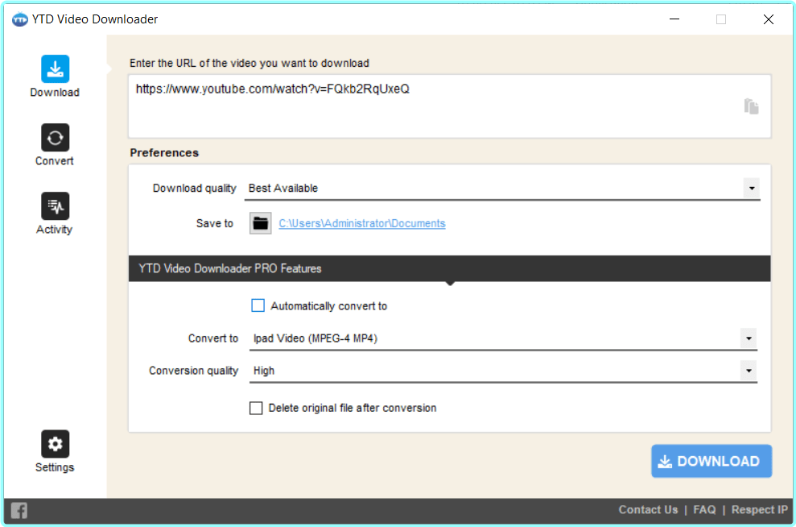This screenshot has width=796, height=527.
Task: Click the YTD logo in title bar
Action: [x=19, y=19]
